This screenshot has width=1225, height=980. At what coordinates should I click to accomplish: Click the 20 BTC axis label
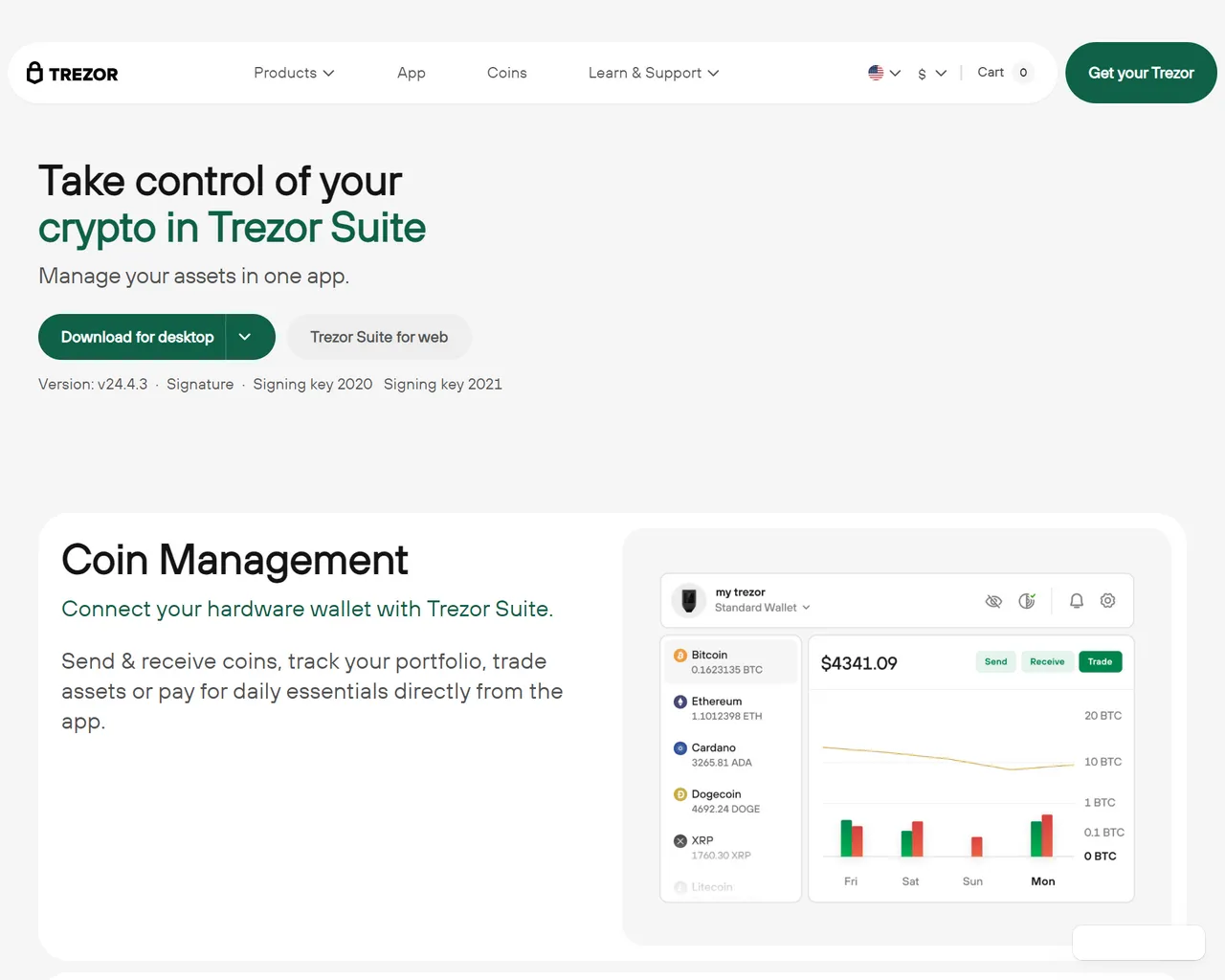click(x=1102, y=716)
